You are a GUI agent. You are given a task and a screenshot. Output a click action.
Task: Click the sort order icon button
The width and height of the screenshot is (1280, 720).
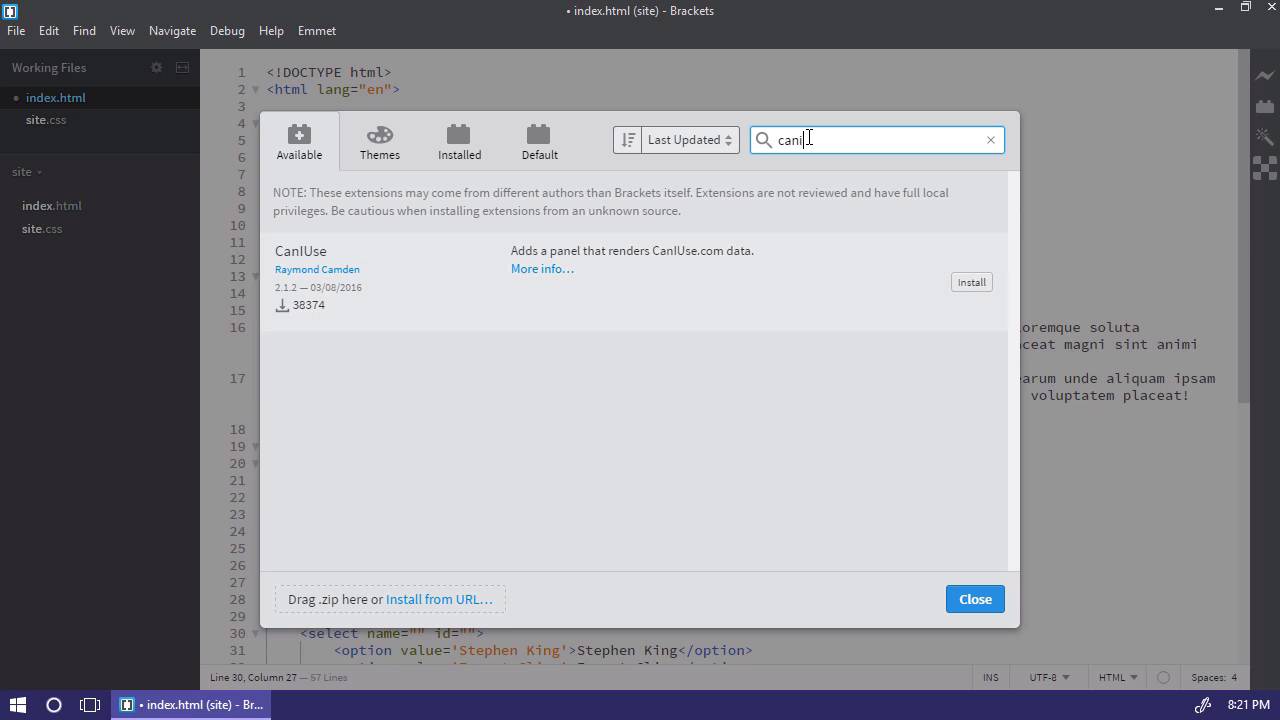click(x=627, y=140)
